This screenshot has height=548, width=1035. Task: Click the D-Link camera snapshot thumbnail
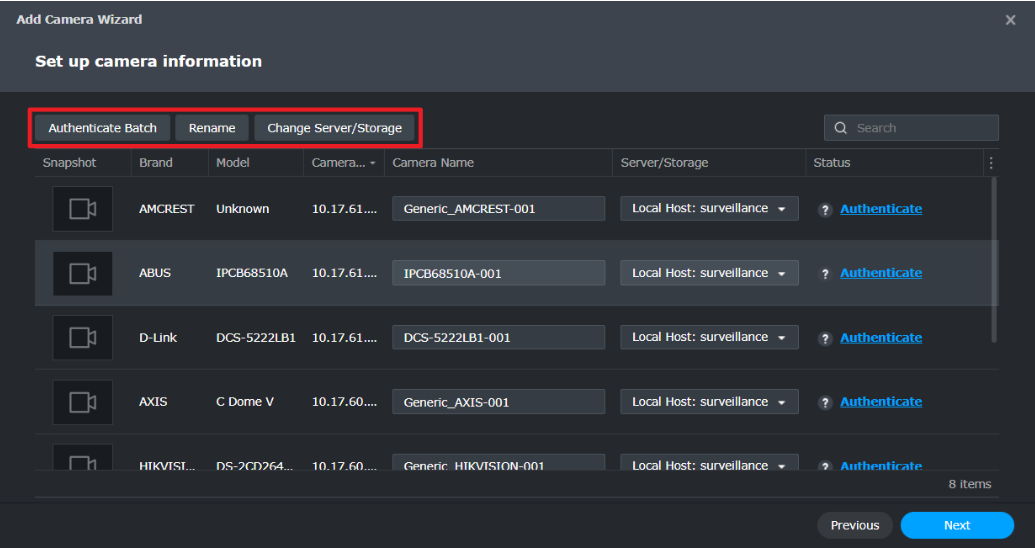coord(83,337)
